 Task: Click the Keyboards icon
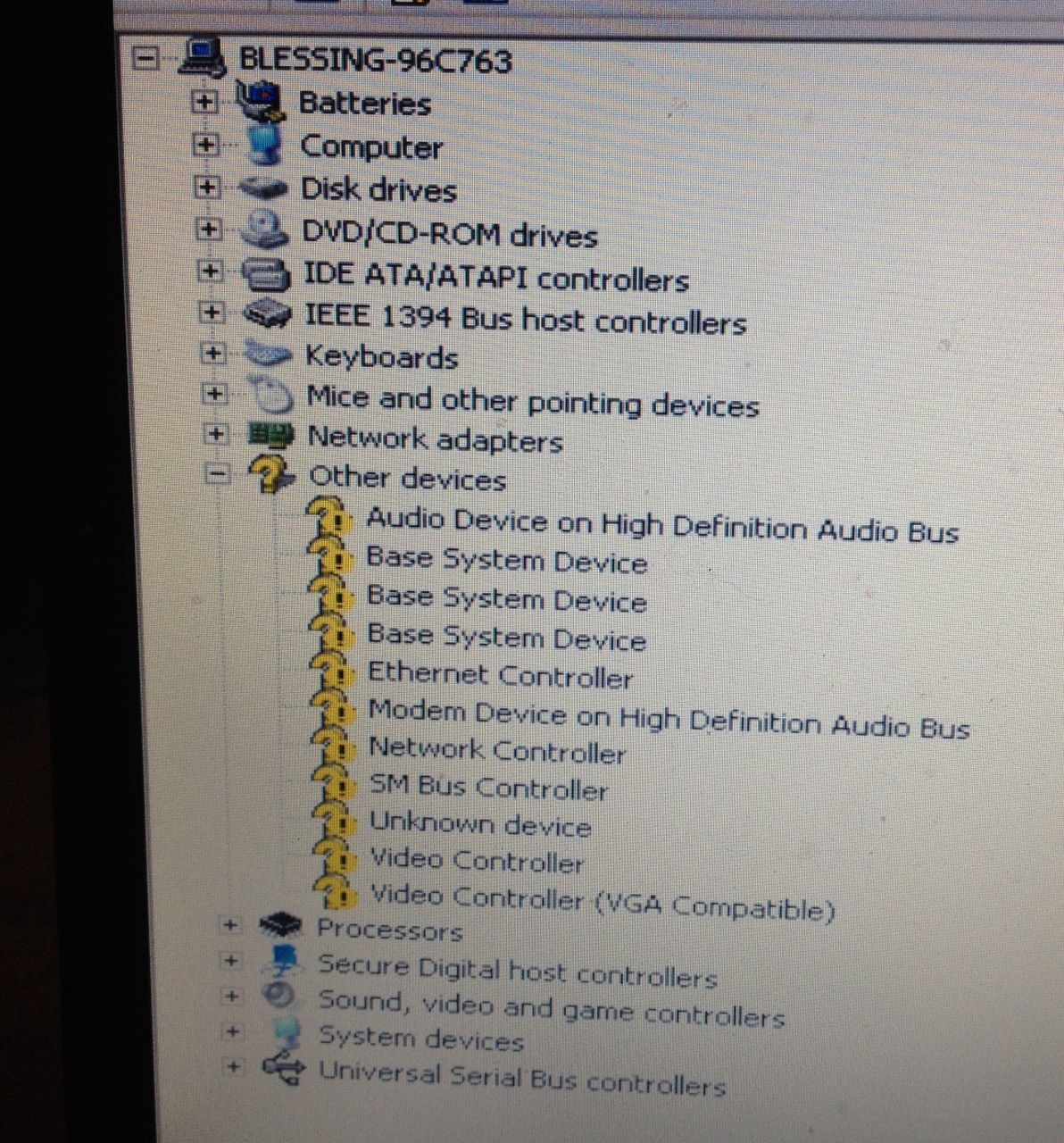coord(268,354)
